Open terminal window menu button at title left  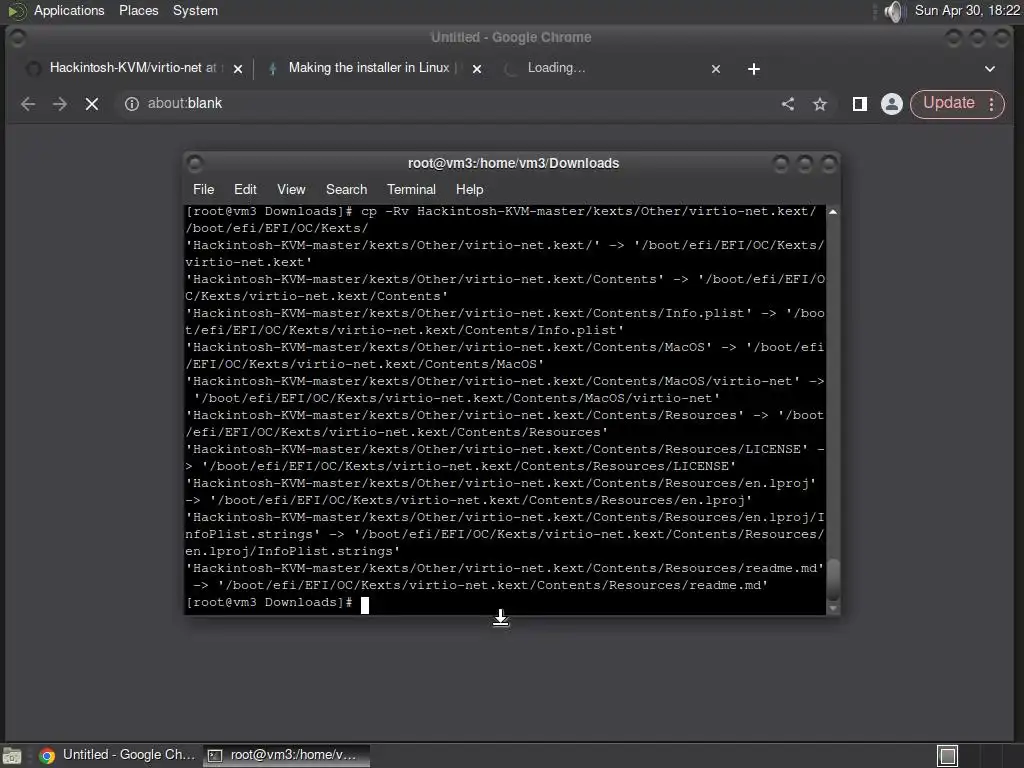[195, 163]
